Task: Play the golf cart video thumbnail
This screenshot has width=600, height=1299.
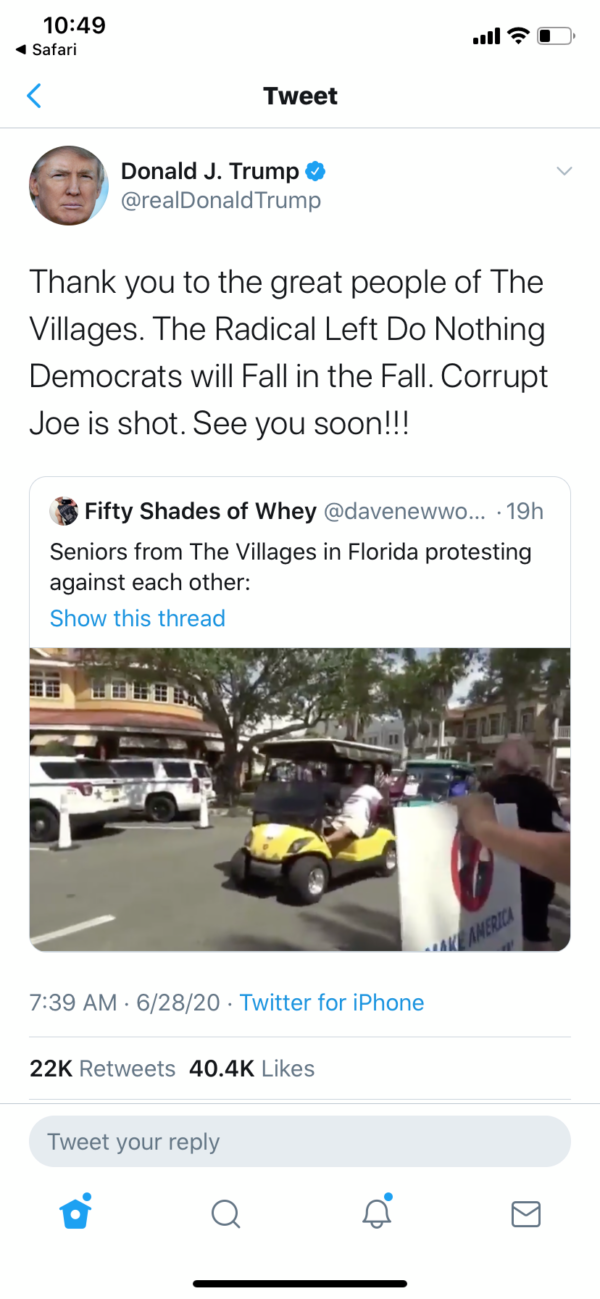Action: [300, 799]
